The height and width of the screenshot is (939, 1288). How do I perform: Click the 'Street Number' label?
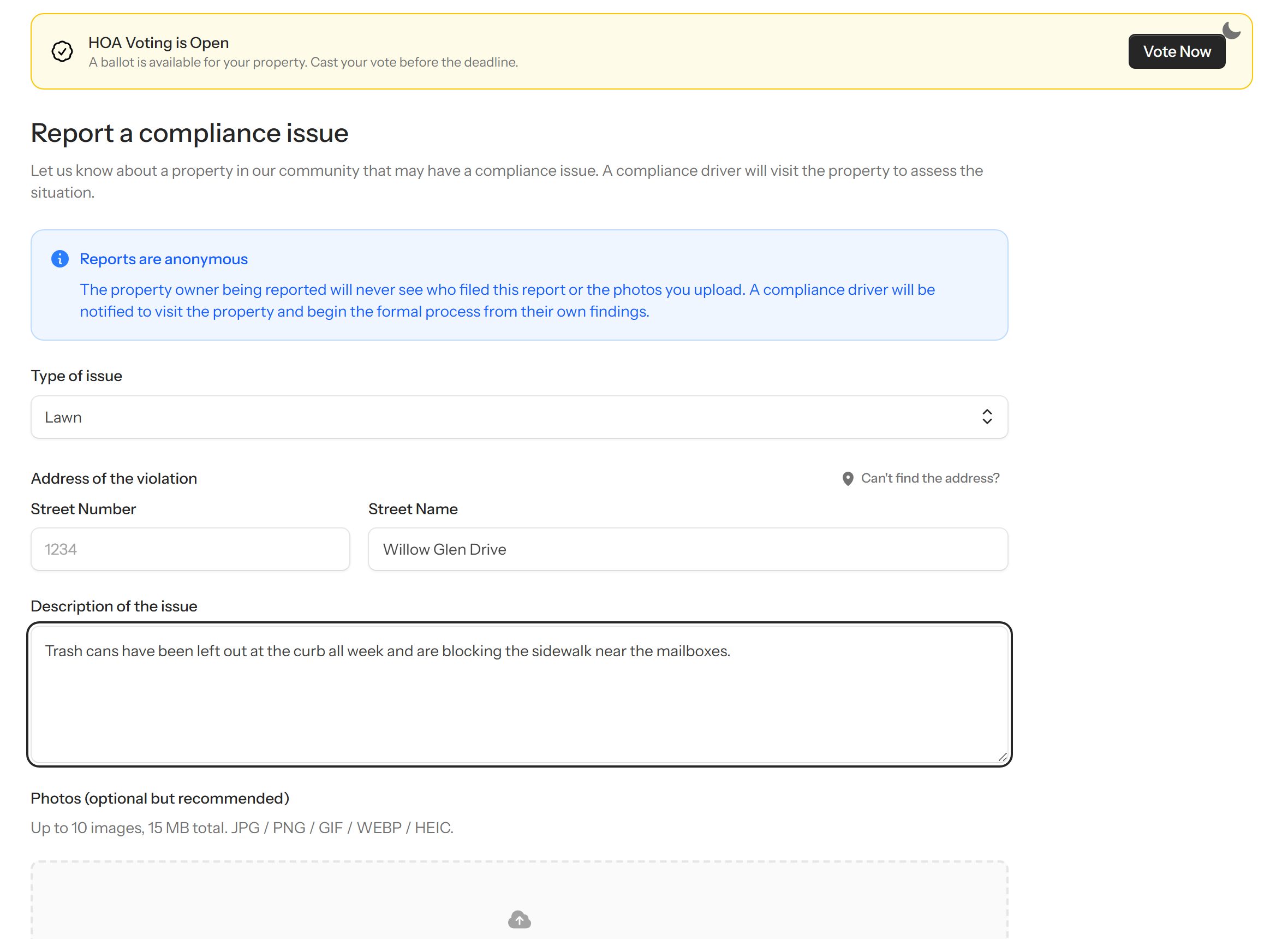coord(83,509)
